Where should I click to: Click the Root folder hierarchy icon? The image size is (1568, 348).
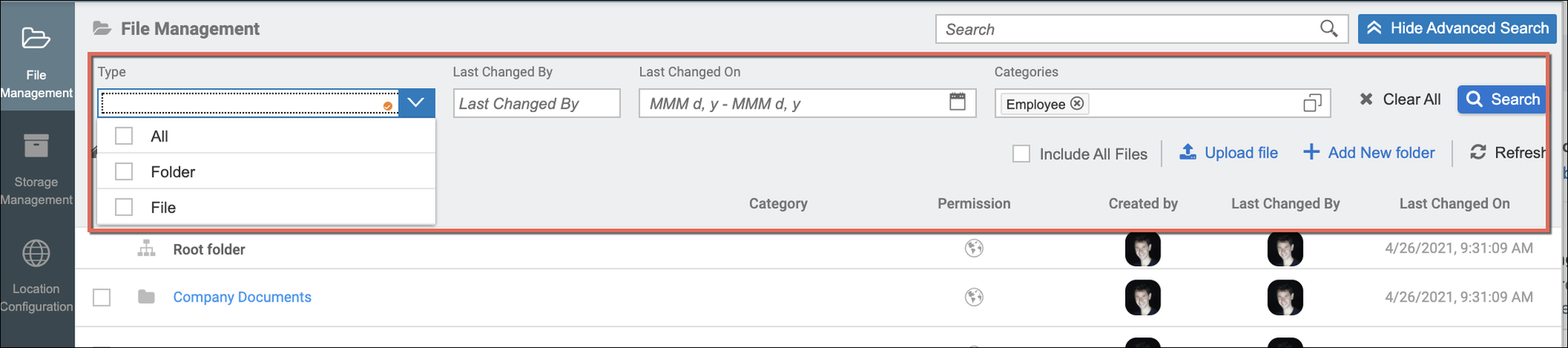click(x=147, y=248)
